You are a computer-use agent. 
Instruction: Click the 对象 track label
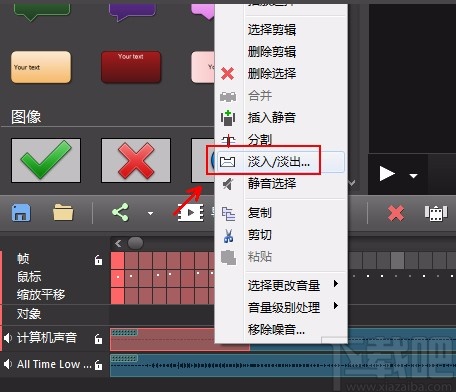click(x=29, y=314)
